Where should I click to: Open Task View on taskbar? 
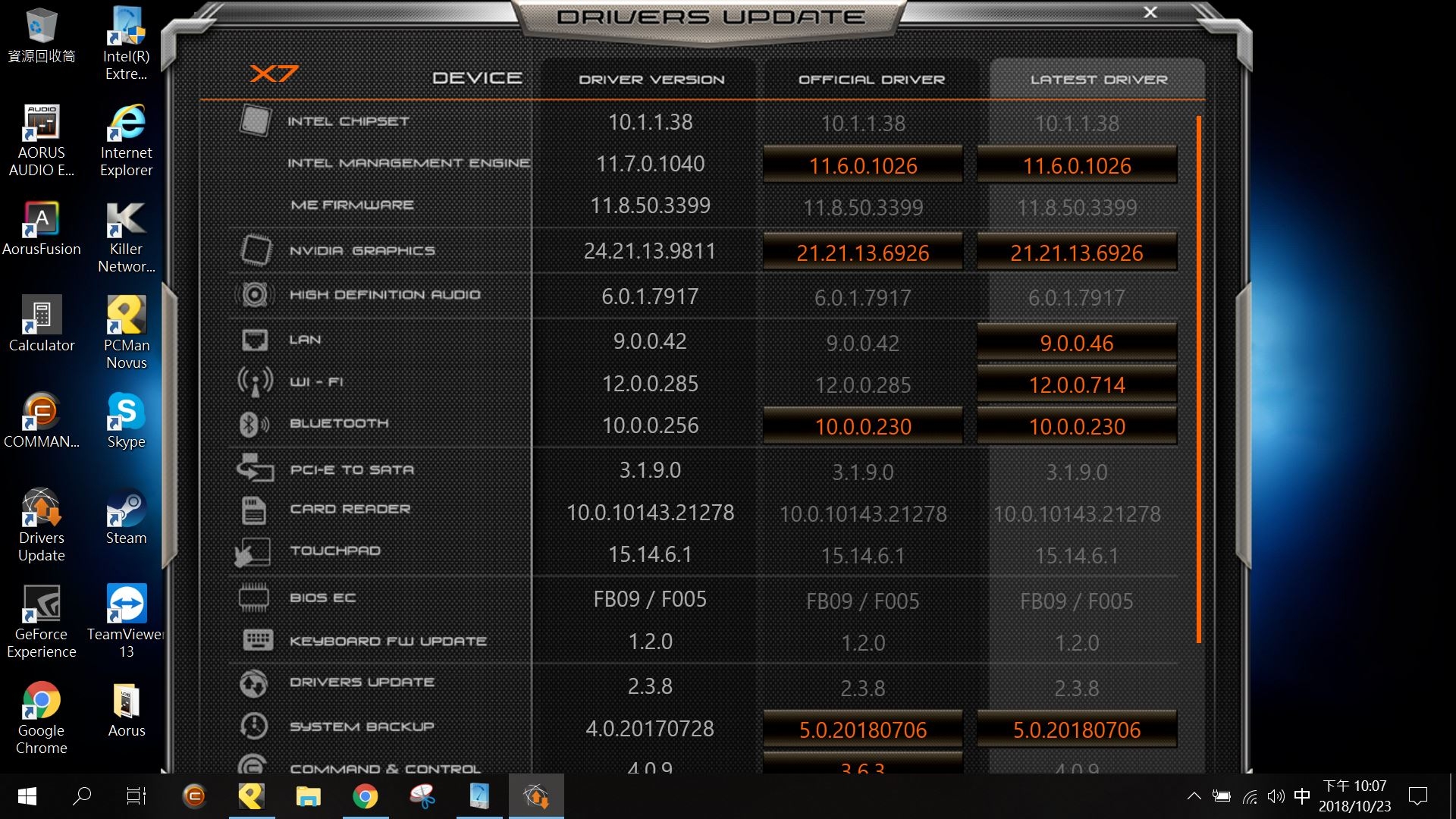[x=136, y=796]
